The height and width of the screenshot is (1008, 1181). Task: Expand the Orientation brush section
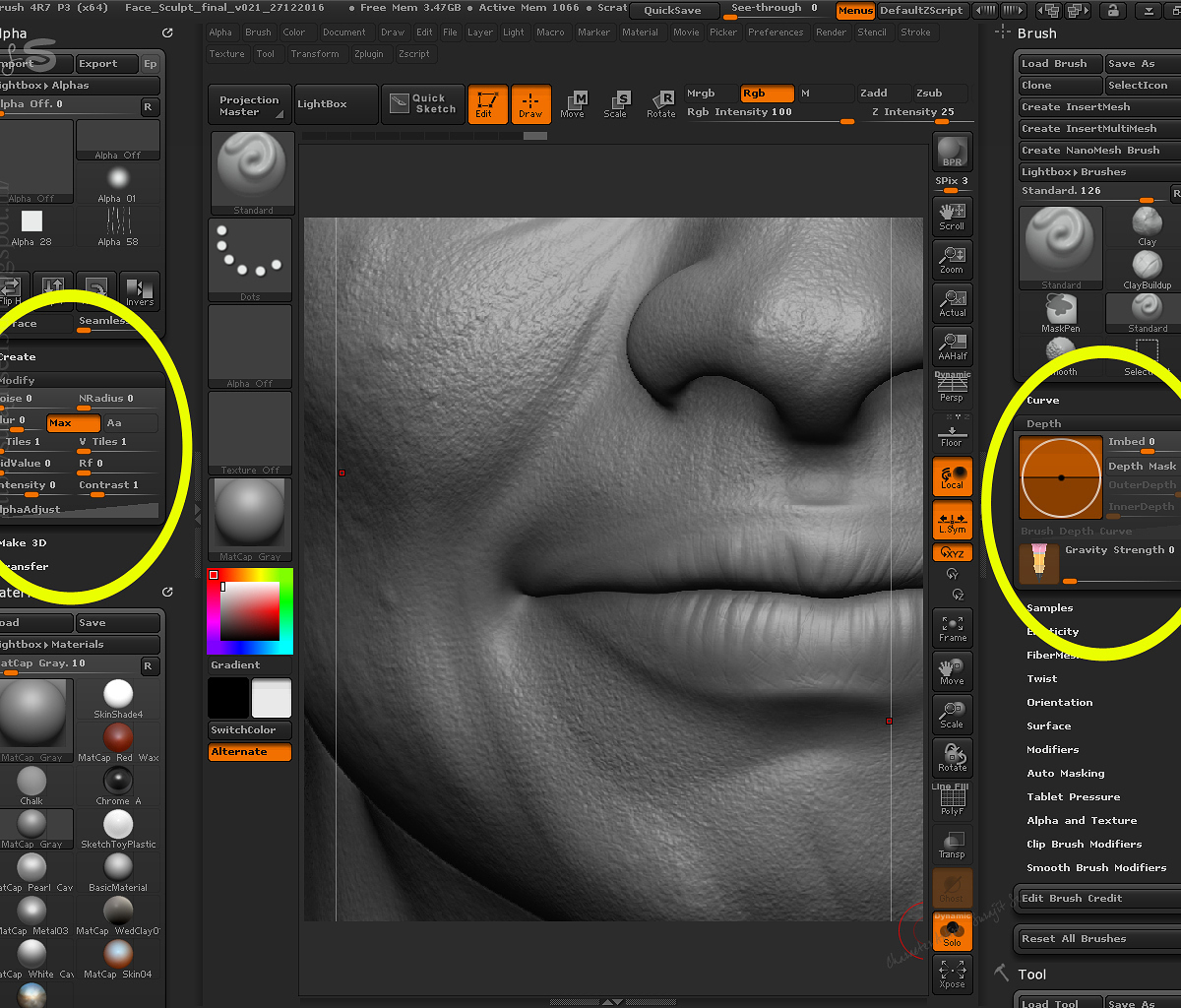point(1059,703)
